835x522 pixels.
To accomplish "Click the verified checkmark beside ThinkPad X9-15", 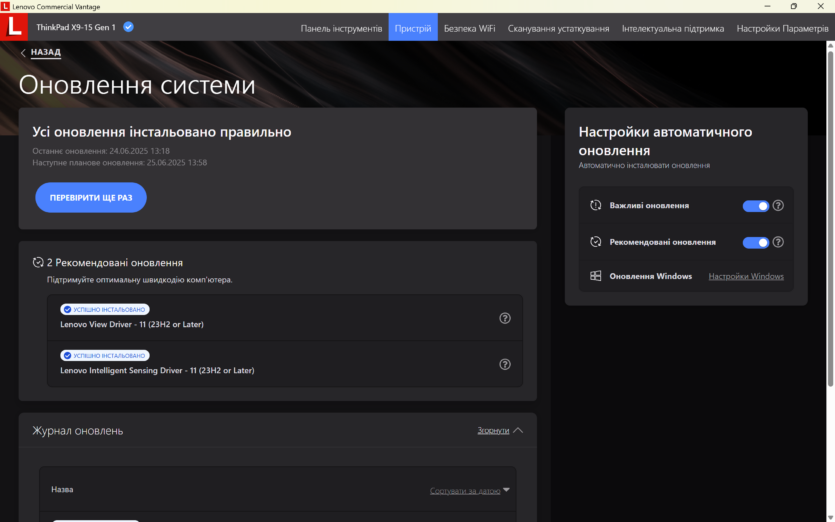I will pos(128,27).
